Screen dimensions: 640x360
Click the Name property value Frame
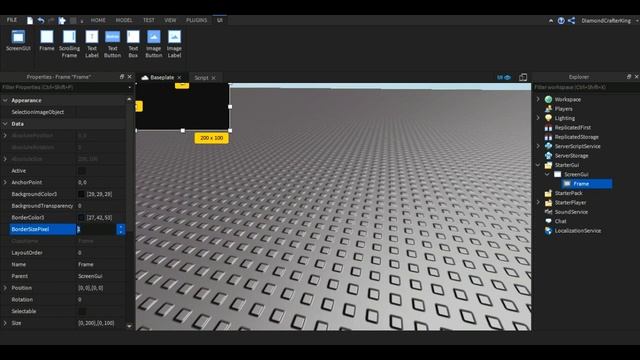pos(86,264)
